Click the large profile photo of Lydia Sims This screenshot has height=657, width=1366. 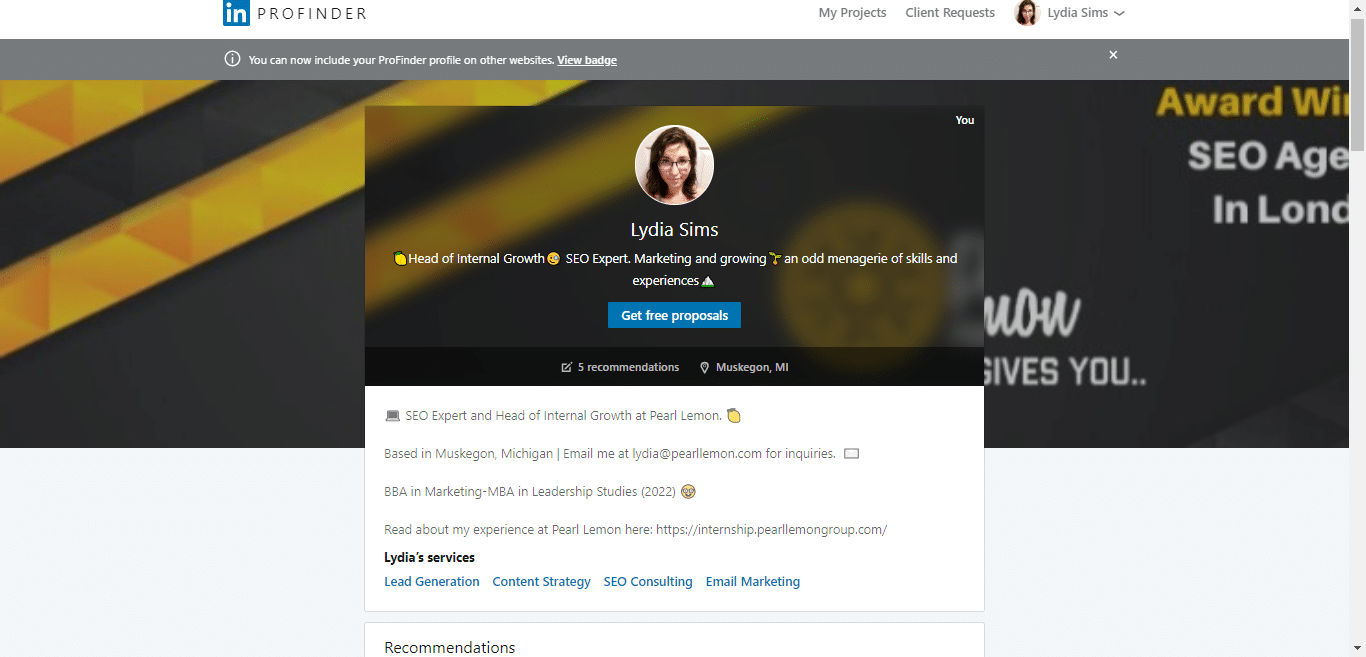pyautogui.click(x=674, y=165)
